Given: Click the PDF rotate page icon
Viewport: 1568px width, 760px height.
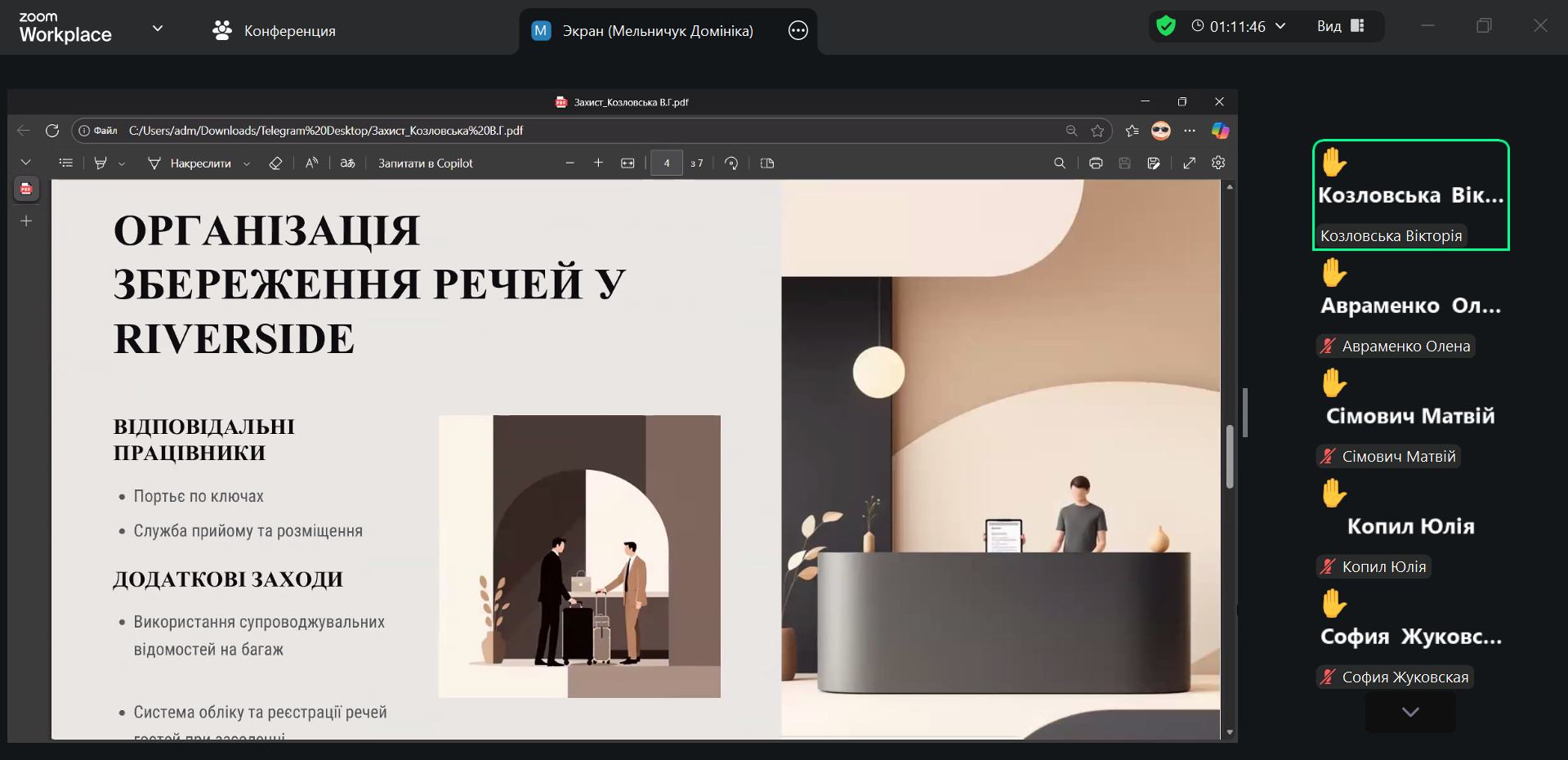Looking at the screenshot, I should (x=731, y=163).
